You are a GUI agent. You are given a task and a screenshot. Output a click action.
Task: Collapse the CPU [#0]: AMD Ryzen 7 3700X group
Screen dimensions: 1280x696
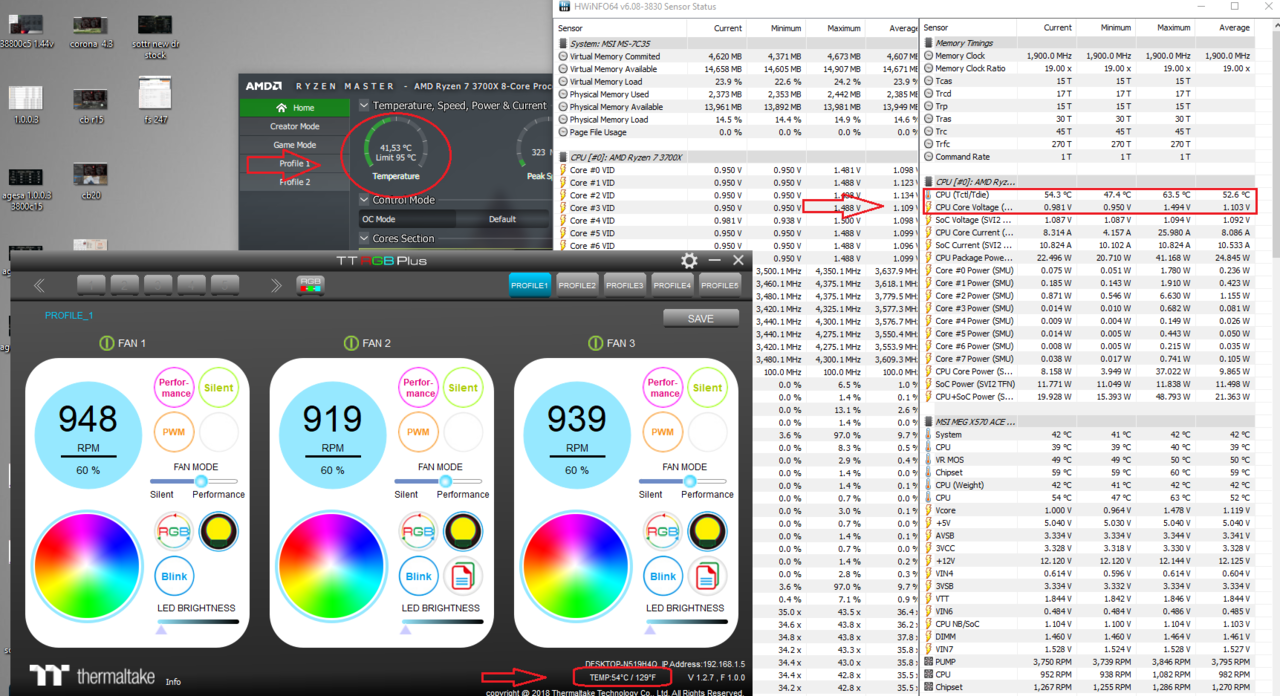(x=564, y=157)
